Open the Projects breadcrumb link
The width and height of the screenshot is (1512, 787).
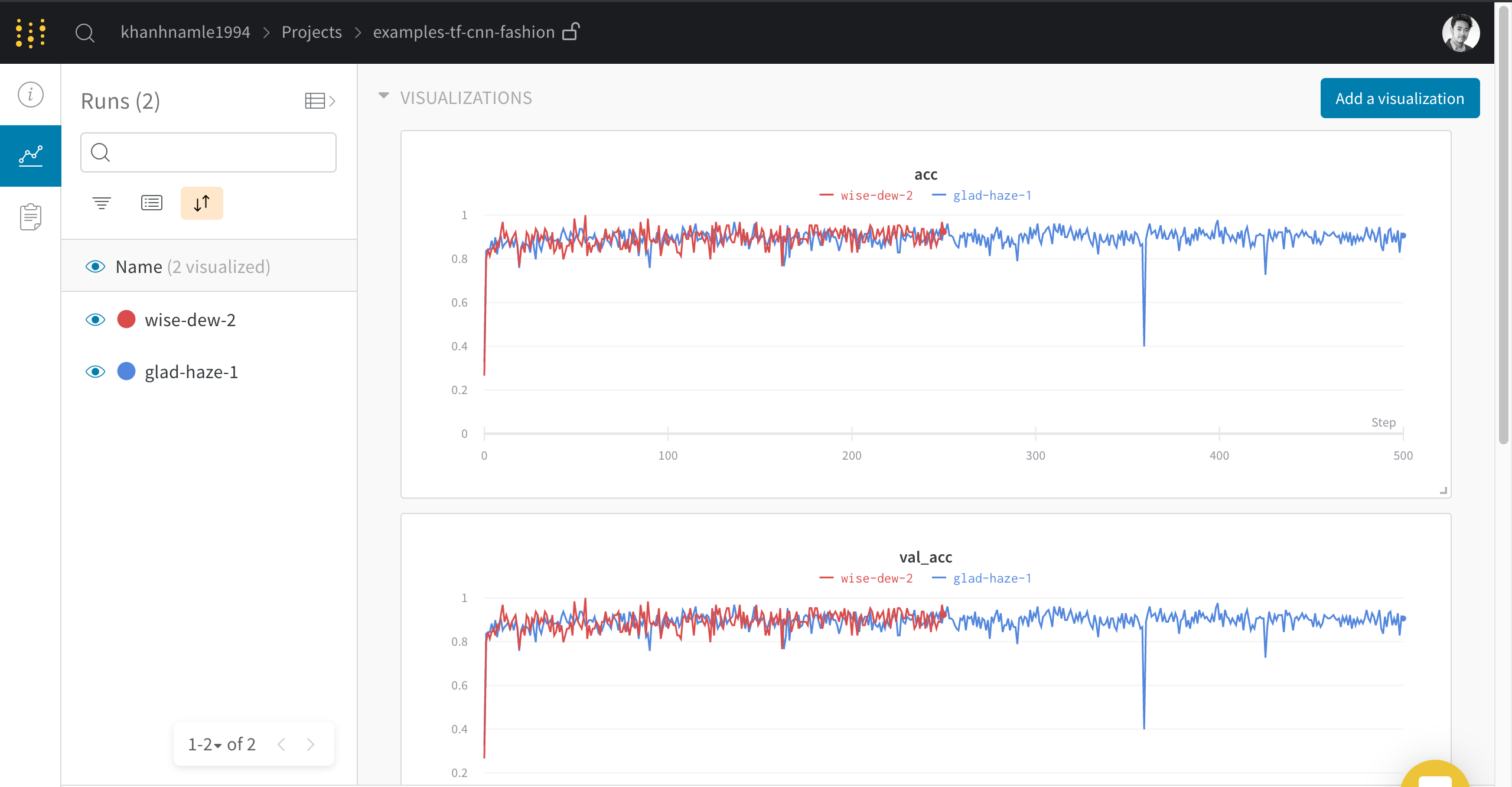pos(311,32)
